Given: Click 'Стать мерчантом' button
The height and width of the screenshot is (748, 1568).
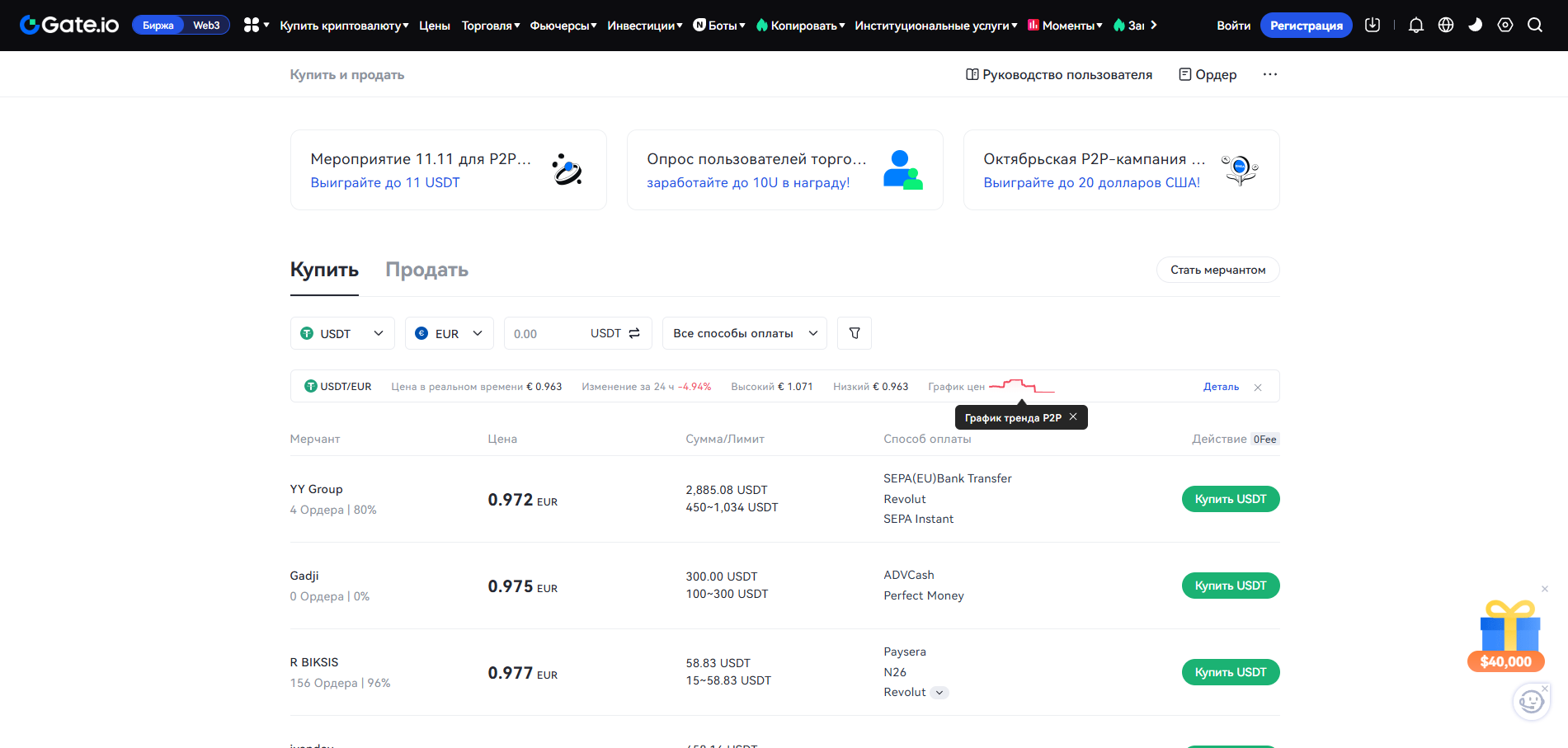Looking at the screenshot, I should (x=1218, y=270).
